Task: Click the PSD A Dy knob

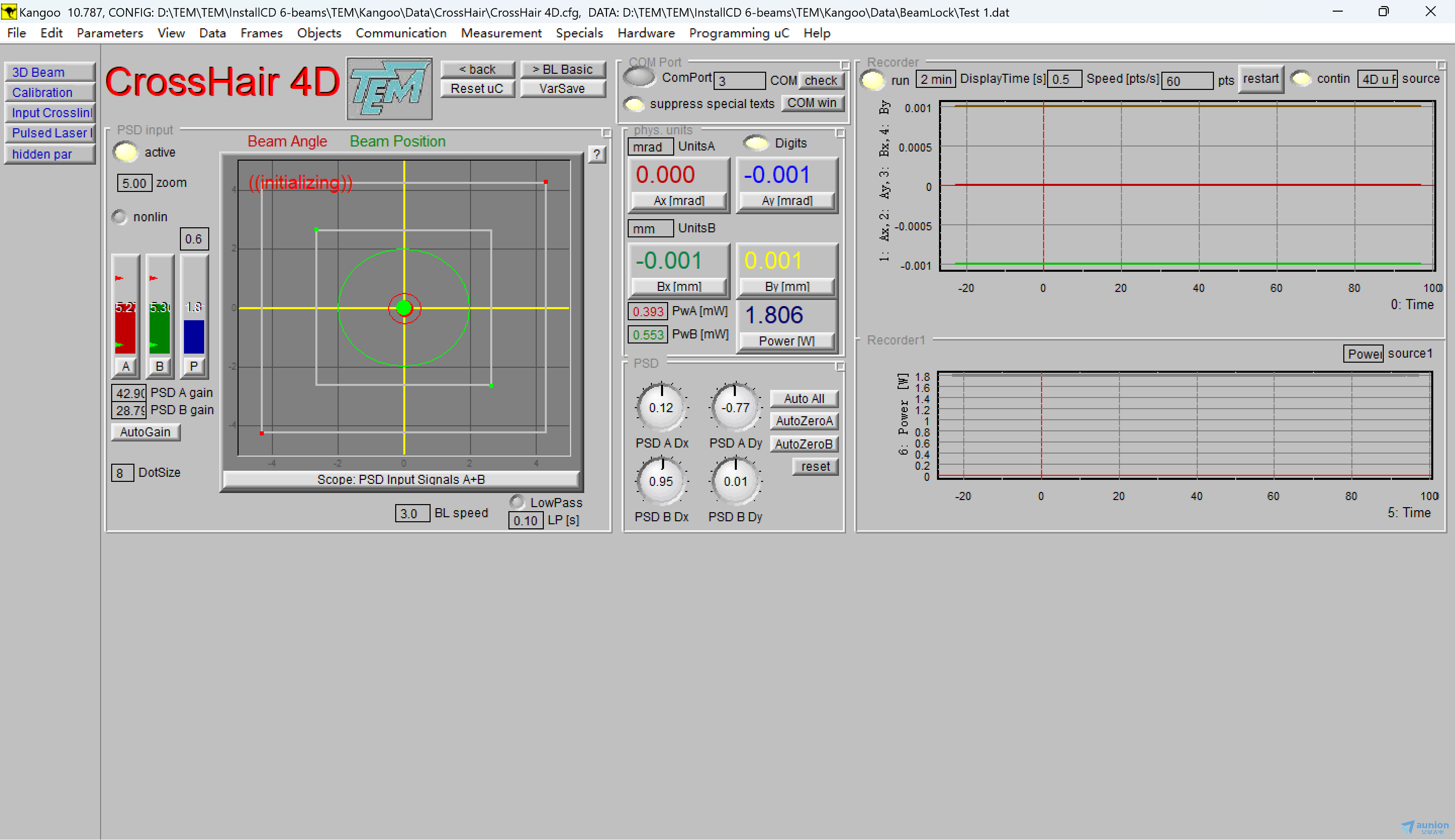Action: tap(735, 407)
